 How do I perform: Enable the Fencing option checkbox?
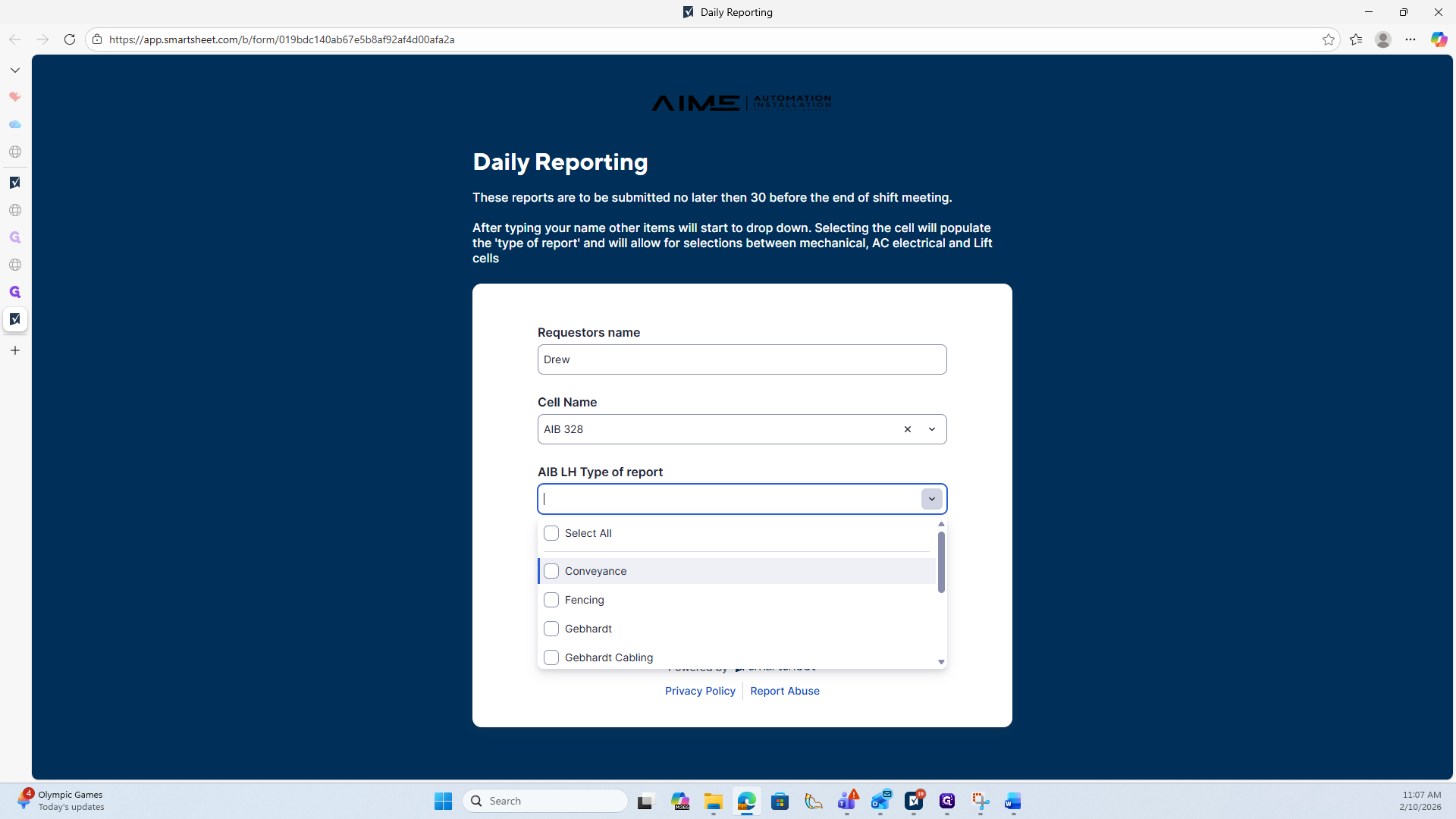click(x=551, y=600)
